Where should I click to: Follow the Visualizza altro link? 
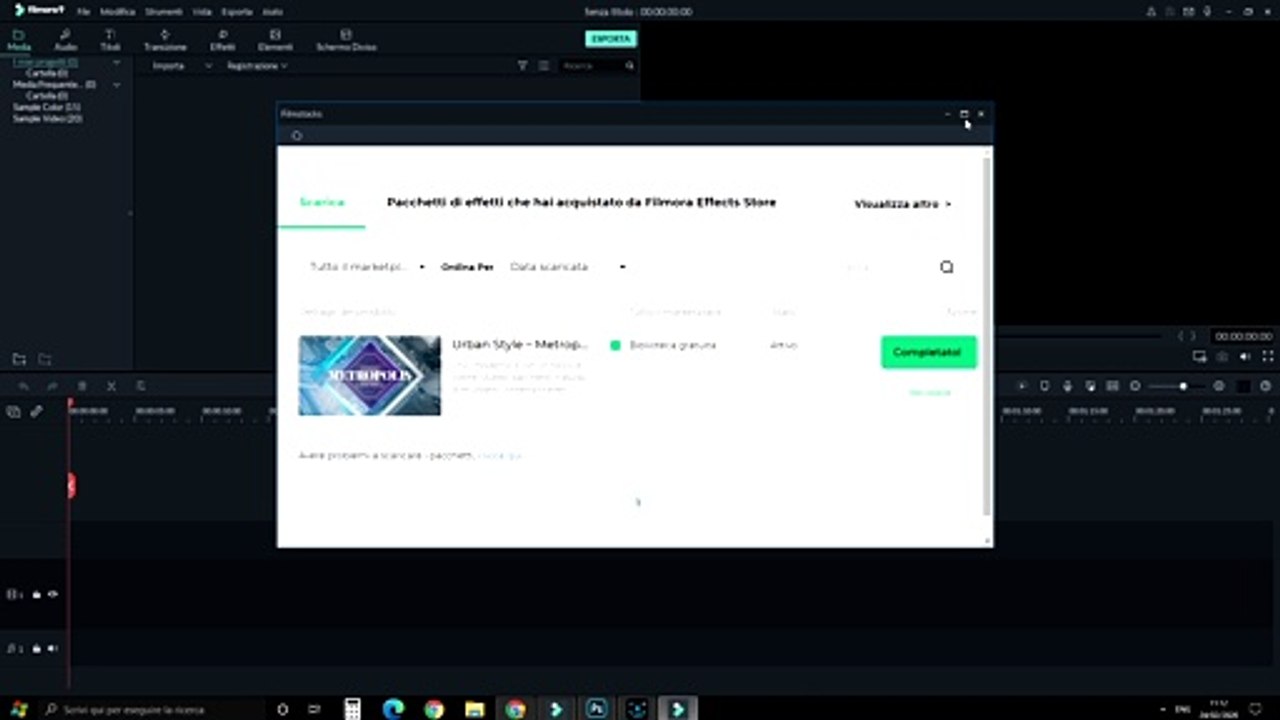[x=902, y=204]
